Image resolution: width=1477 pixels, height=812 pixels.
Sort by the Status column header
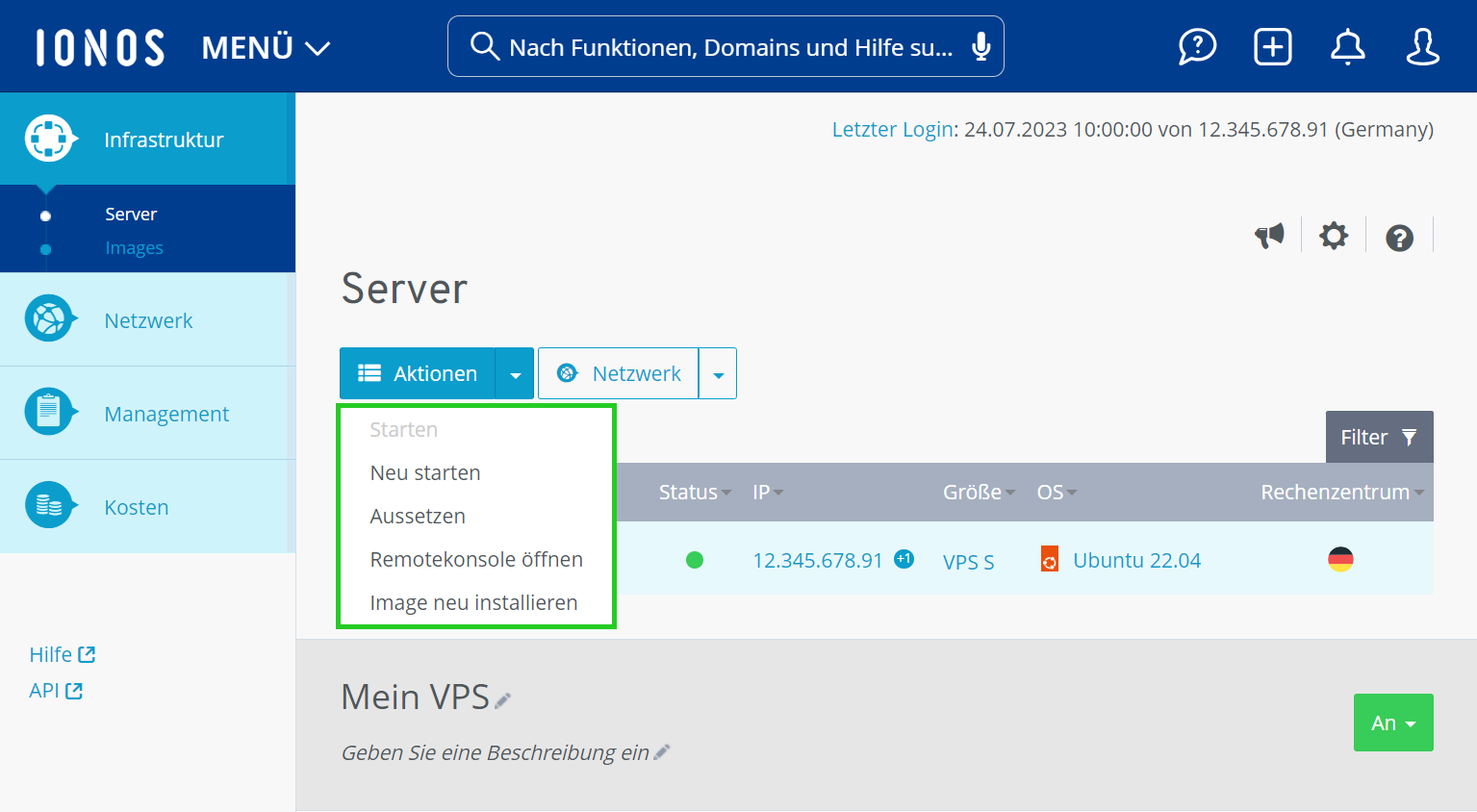[695, 492]
